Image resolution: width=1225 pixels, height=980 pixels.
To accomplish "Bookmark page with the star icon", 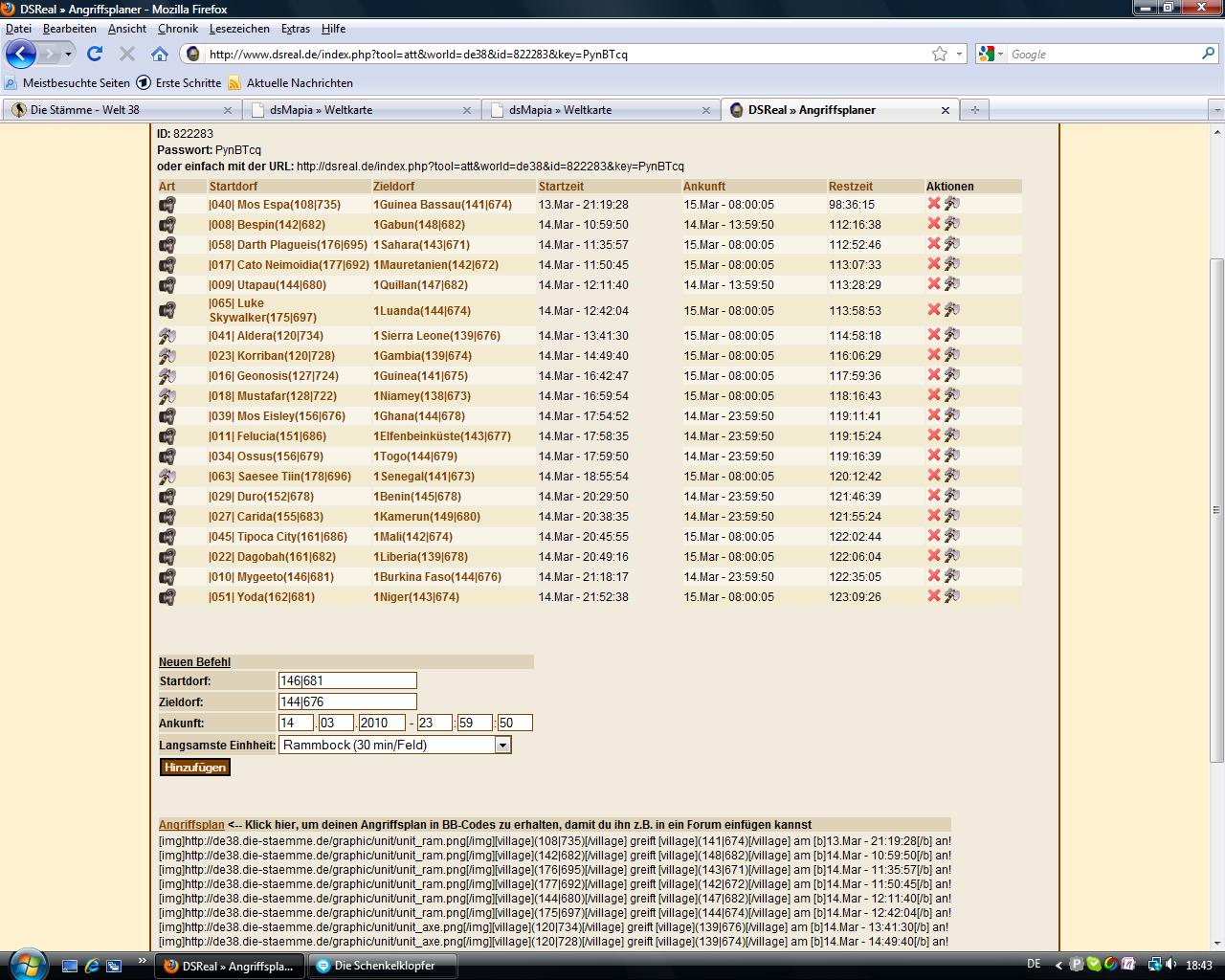I will [x=940, y=55].
